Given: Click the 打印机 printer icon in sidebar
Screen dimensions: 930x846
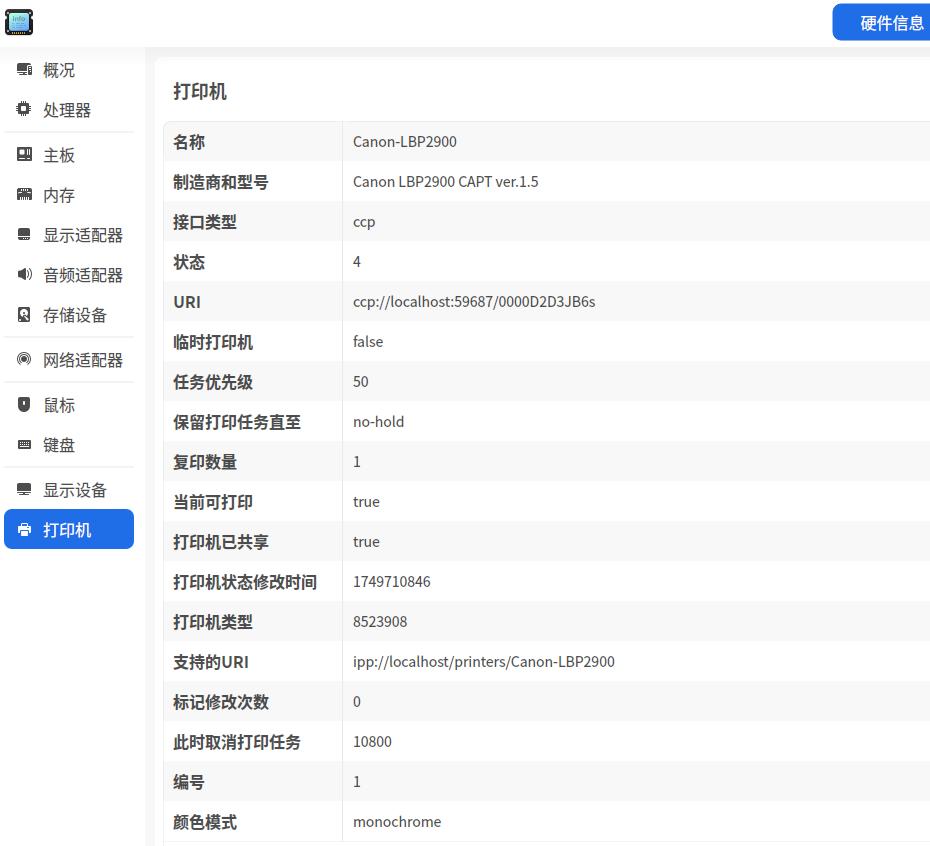Looking at the screenshot, I should click(24, 530).
